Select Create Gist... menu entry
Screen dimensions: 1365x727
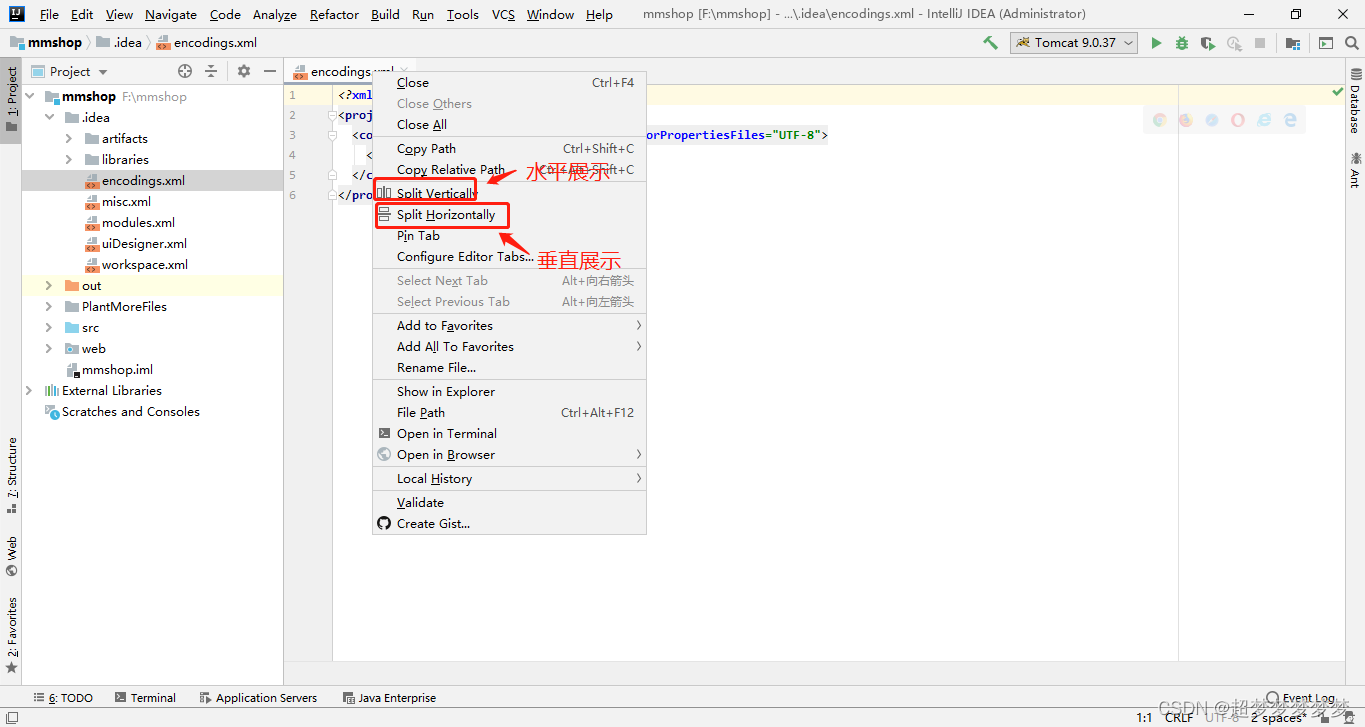coord(509,524)
